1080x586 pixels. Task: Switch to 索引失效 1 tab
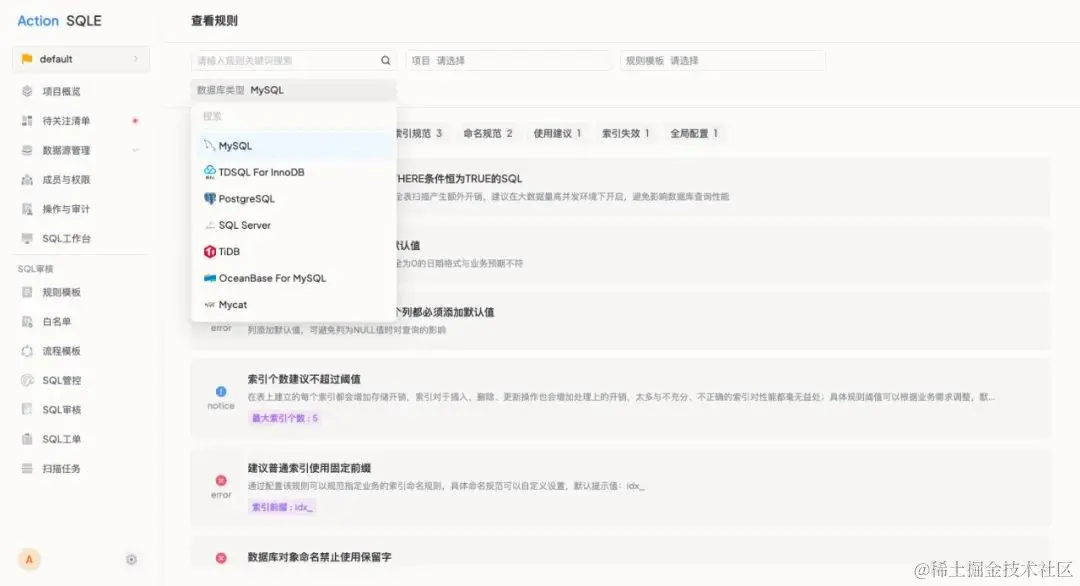click(625, 134)
